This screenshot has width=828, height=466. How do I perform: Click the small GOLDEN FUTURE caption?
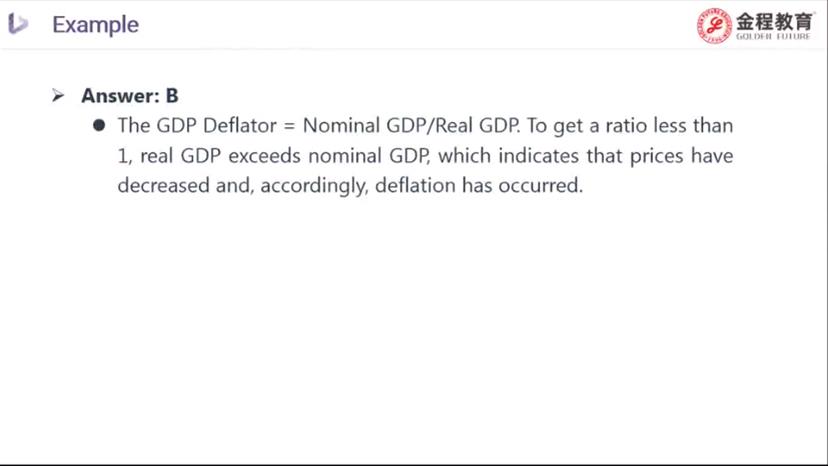click(x=774, y=37)
